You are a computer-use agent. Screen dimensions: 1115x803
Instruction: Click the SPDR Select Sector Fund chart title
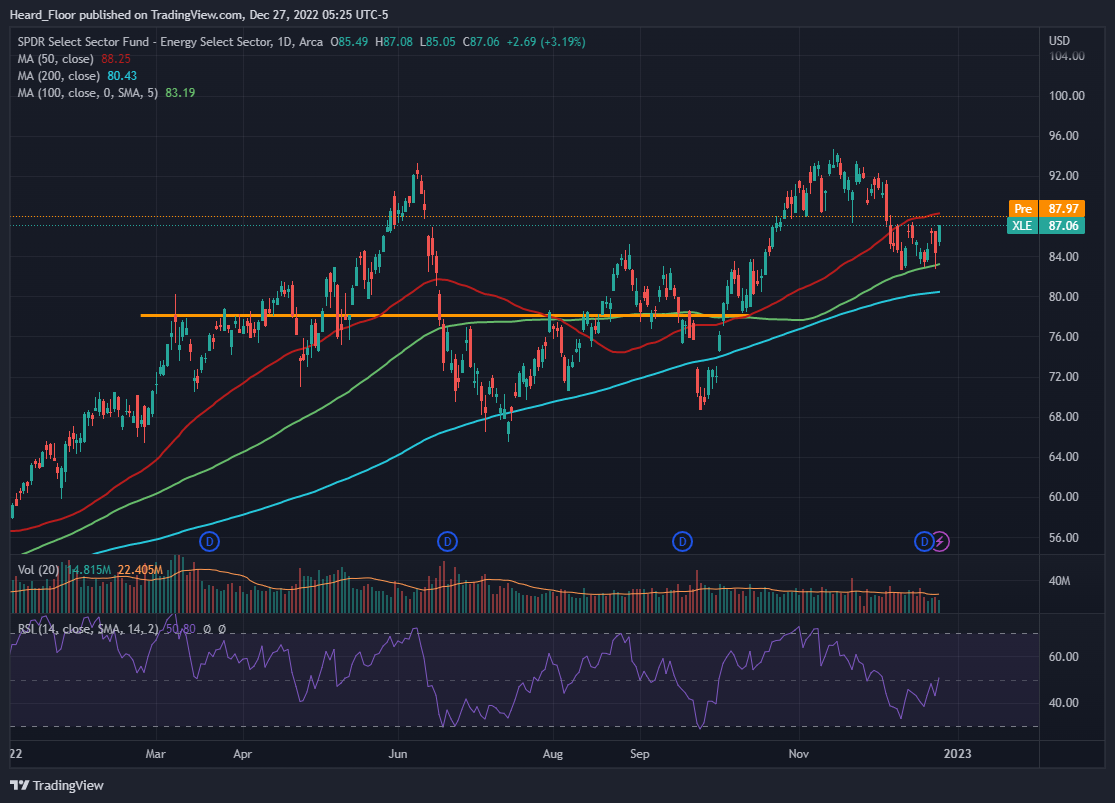170,42
